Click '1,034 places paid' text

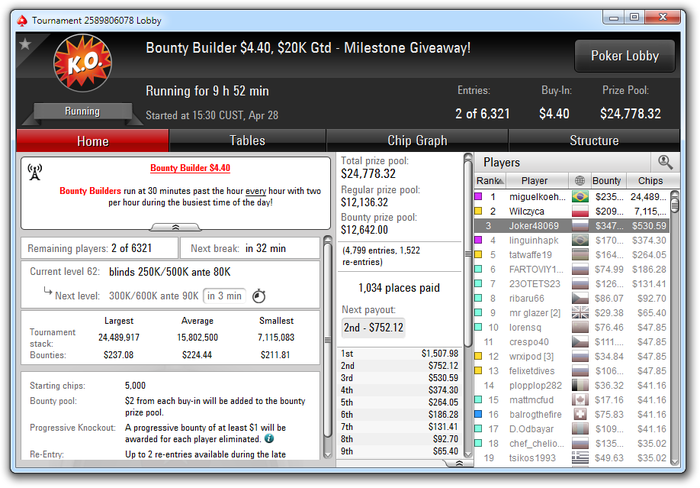399,288
